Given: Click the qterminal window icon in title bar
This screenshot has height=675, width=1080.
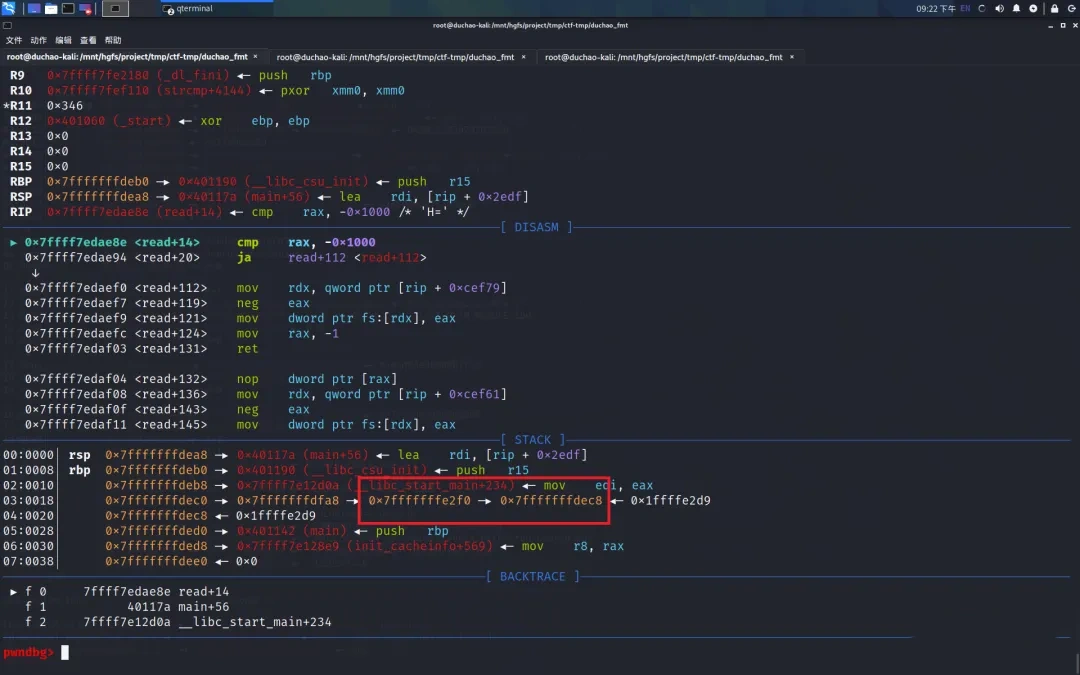Looking at the screenshot, I should (7, 25).
